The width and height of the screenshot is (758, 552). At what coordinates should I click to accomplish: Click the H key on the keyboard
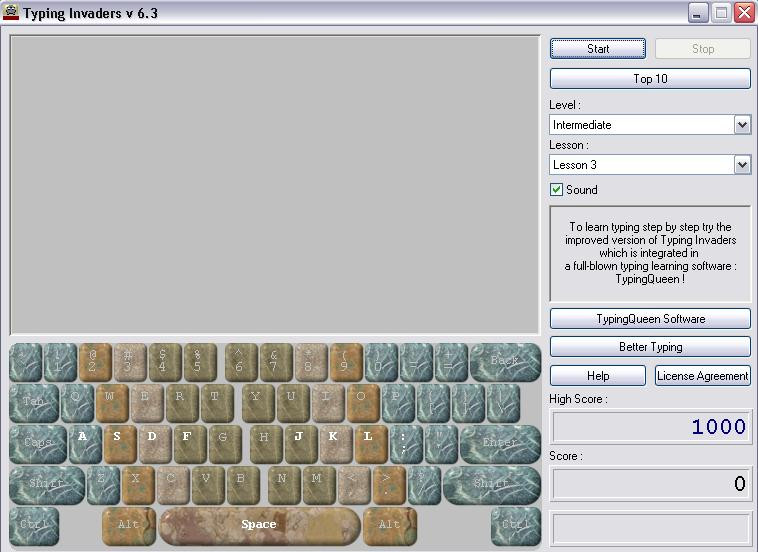point(266,445)
